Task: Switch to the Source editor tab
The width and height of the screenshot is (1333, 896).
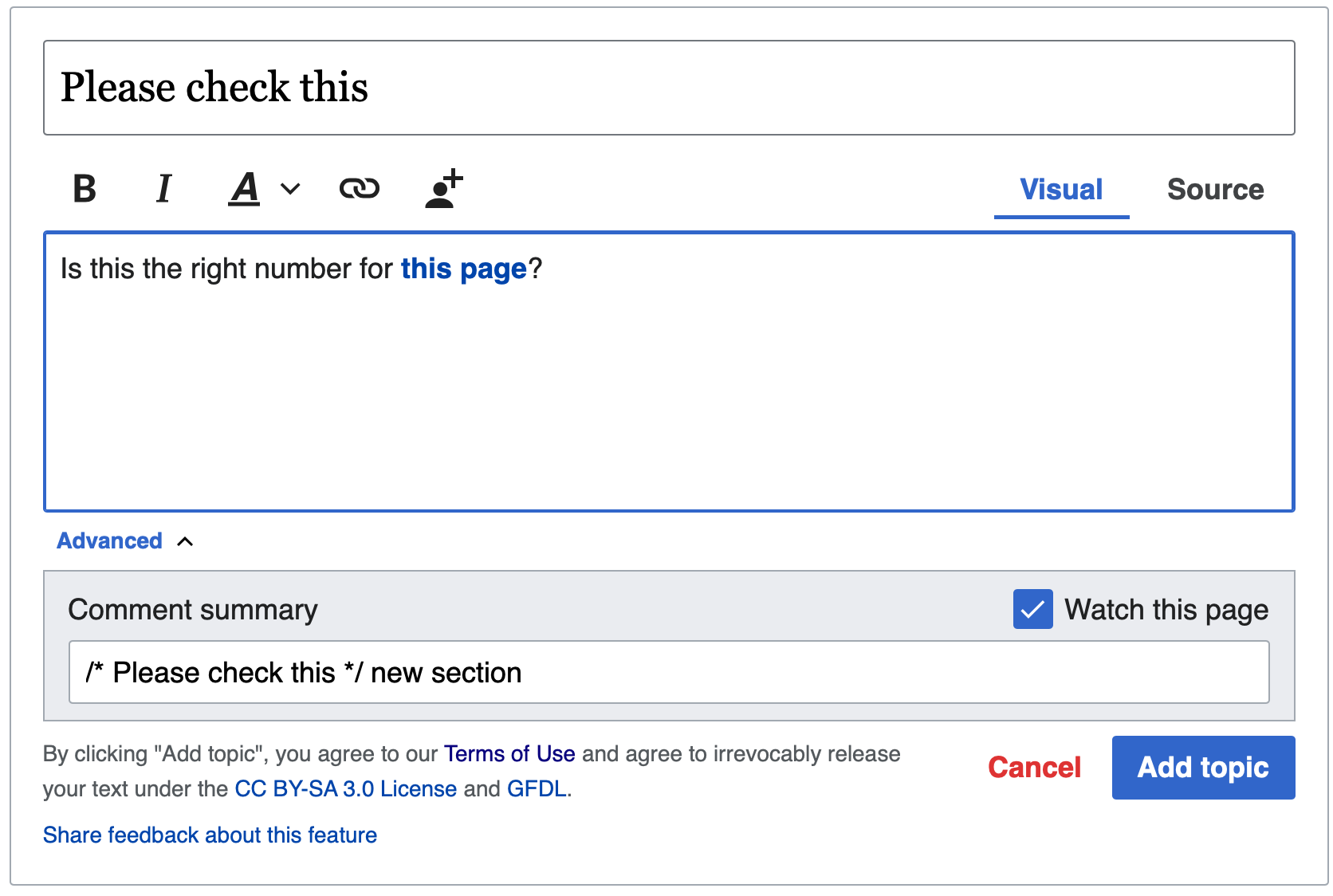Action: [1215, 190]
